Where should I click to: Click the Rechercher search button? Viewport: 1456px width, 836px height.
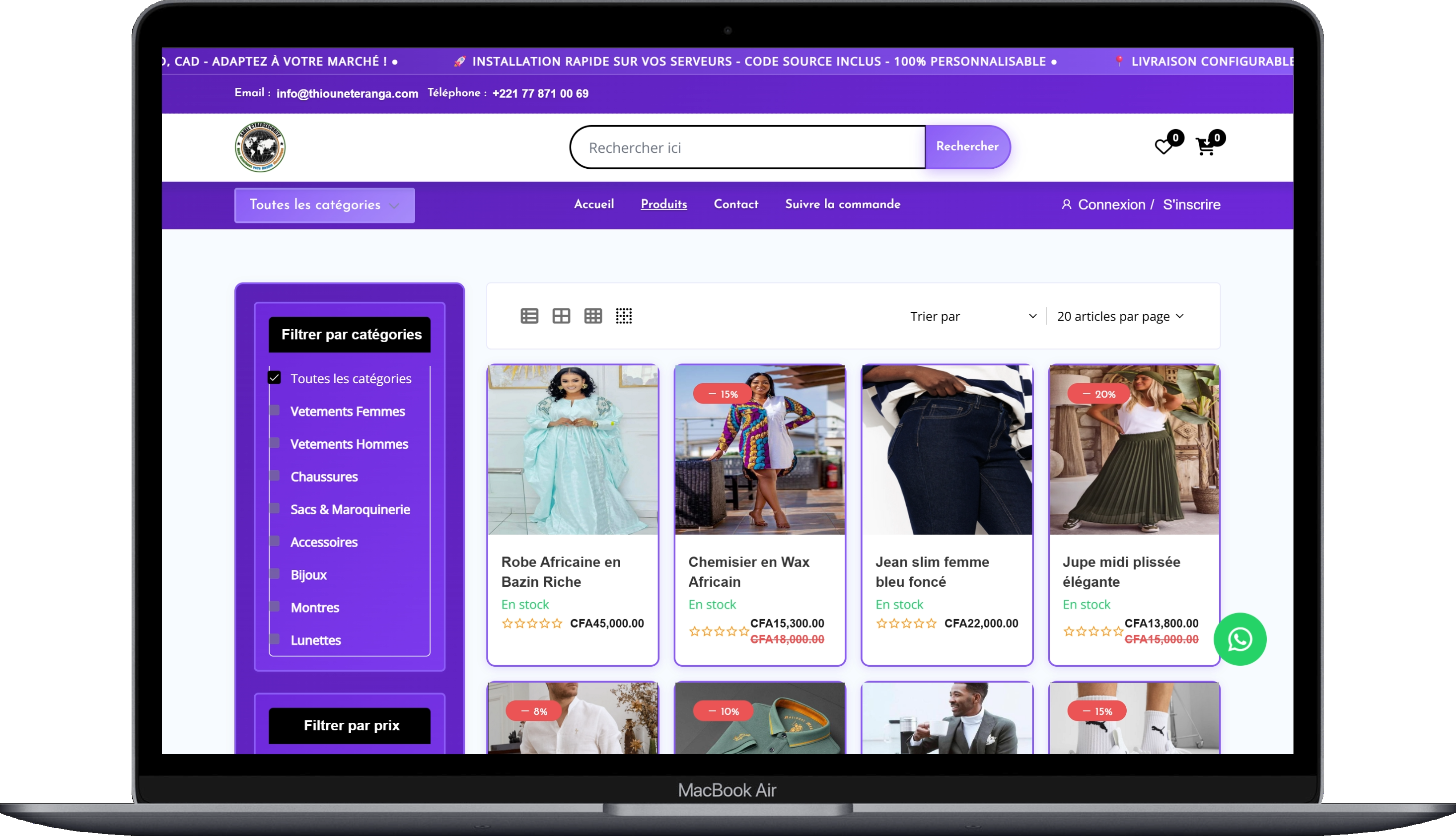967,146
